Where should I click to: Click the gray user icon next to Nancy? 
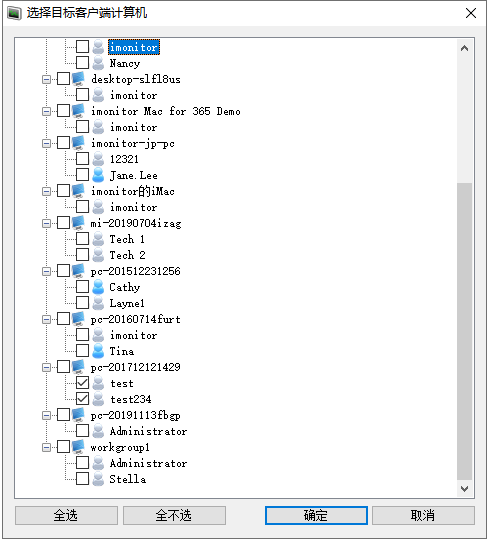click(x=98, y=63)
